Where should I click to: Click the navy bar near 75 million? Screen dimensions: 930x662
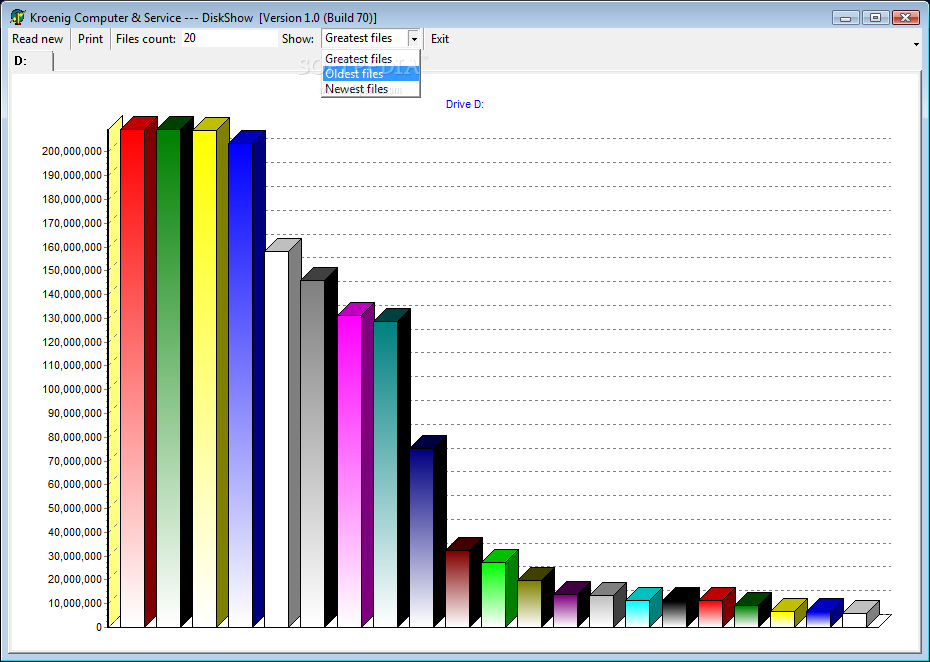tap(422, 537)
